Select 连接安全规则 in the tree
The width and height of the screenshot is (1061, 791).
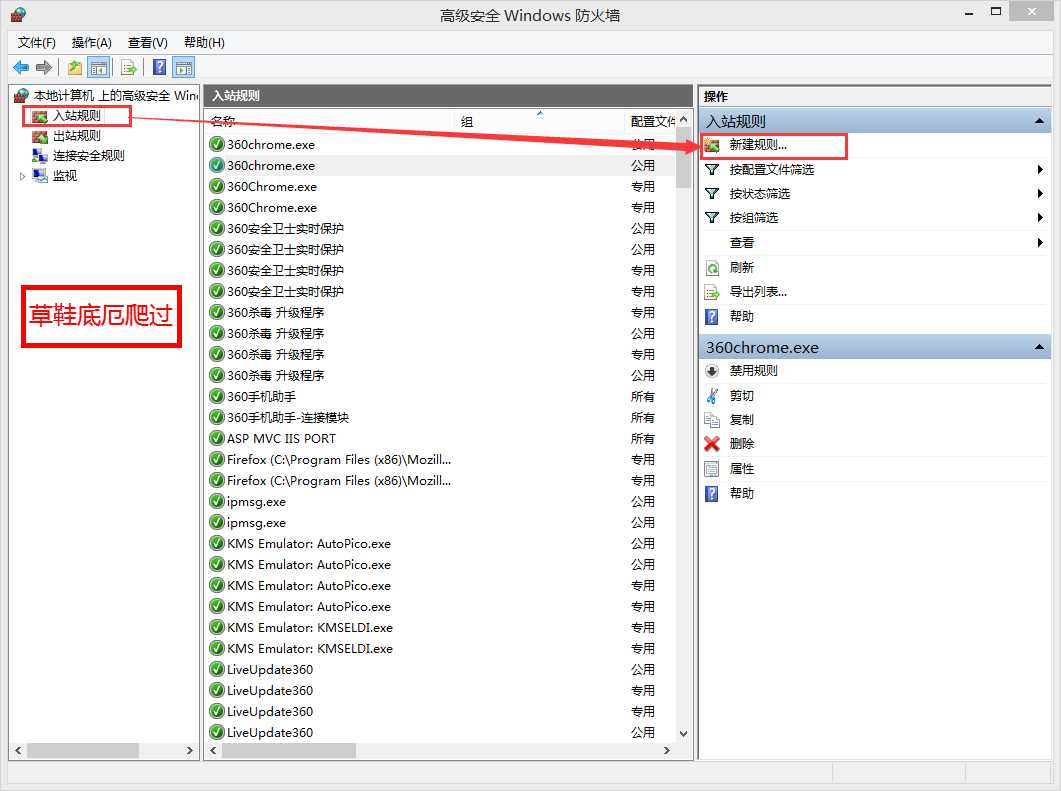coord(89,156)
